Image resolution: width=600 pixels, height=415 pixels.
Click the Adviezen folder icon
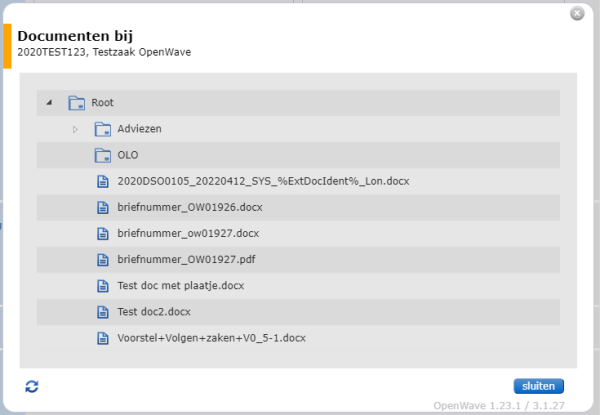point(103,129)
